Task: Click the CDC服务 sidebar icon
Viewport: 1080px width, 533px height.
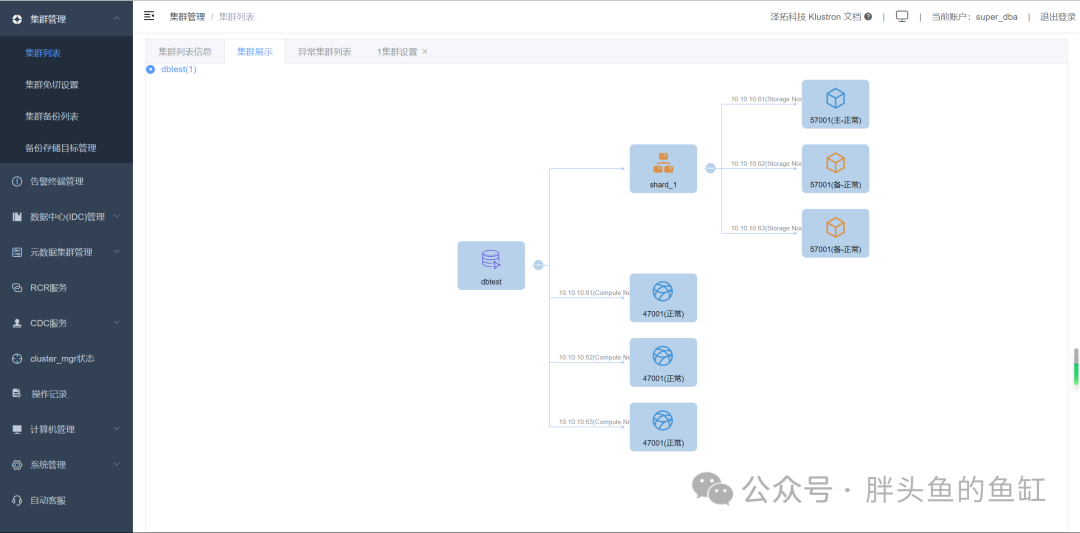Action: pyautogui.click(x=17, y=323)
